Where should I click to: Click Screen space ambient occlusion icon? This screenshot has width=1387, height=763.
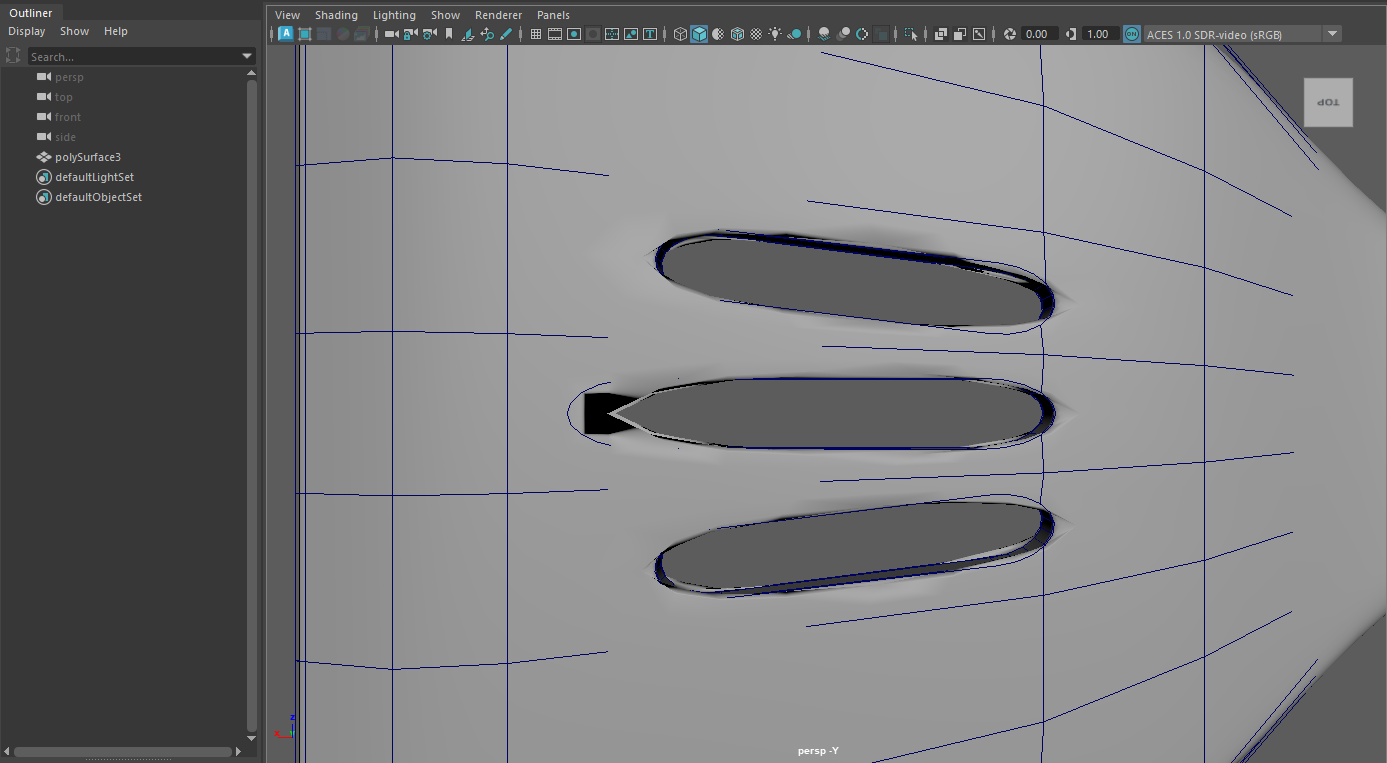tap(824, 34)
